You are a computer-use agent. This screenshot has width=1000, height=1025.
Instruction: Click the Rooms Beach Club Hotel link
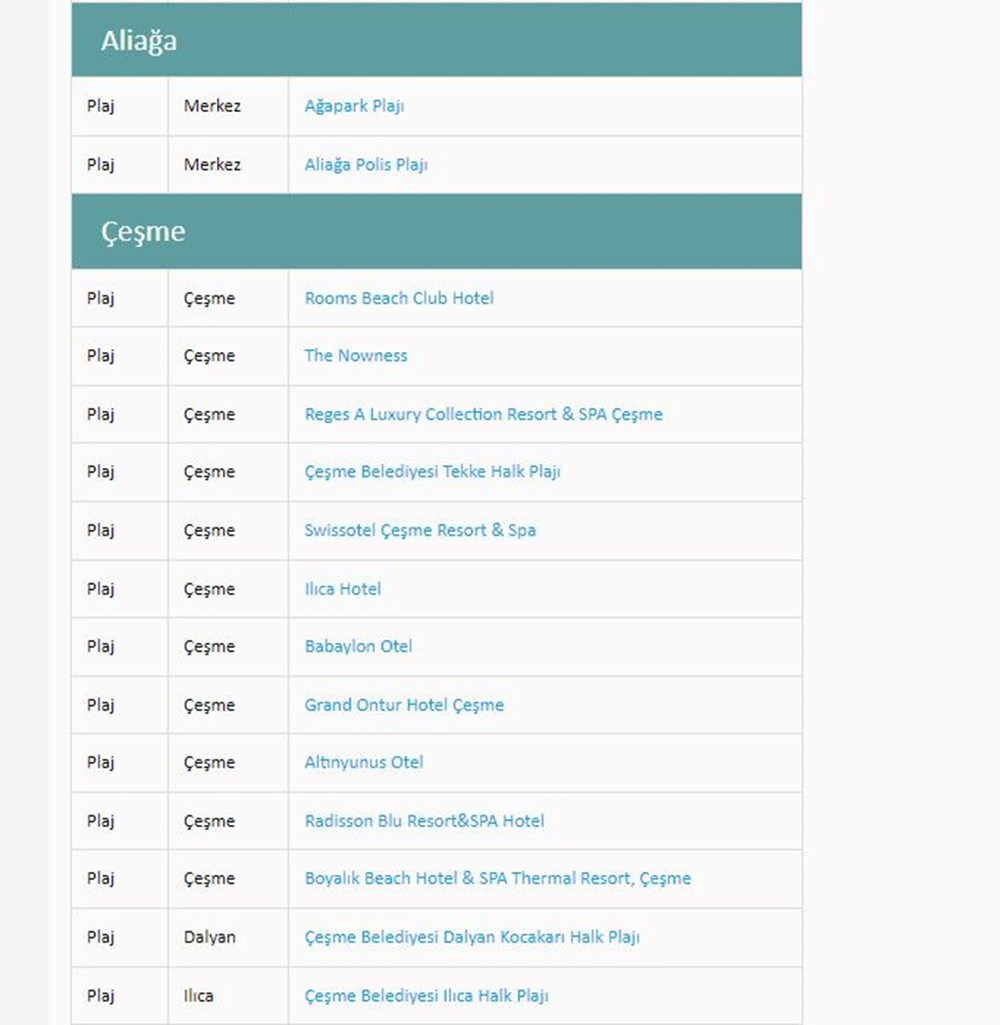pyautogui.click(x=398, y=298)
